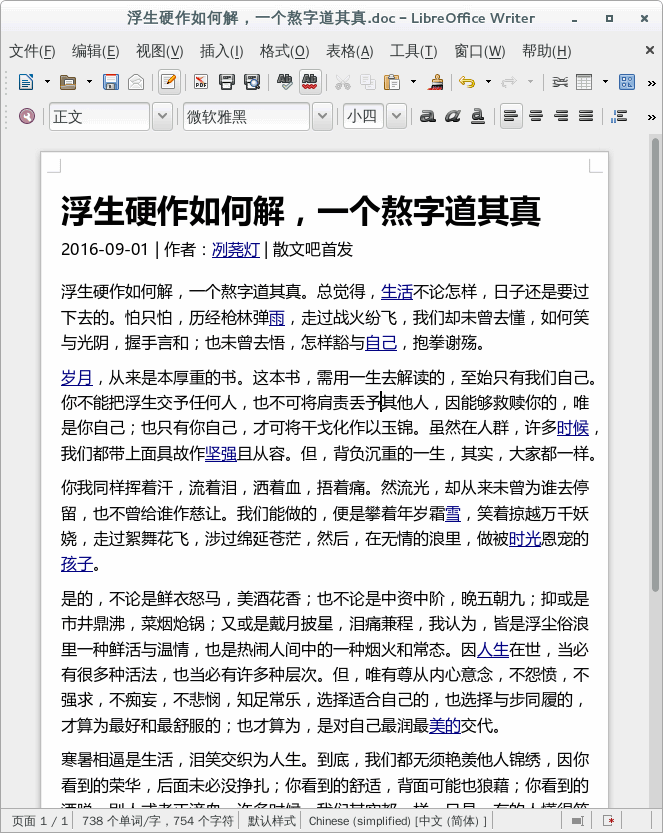Apply Bold formatting
The image size is (663, 833).
tap(428, 116)
